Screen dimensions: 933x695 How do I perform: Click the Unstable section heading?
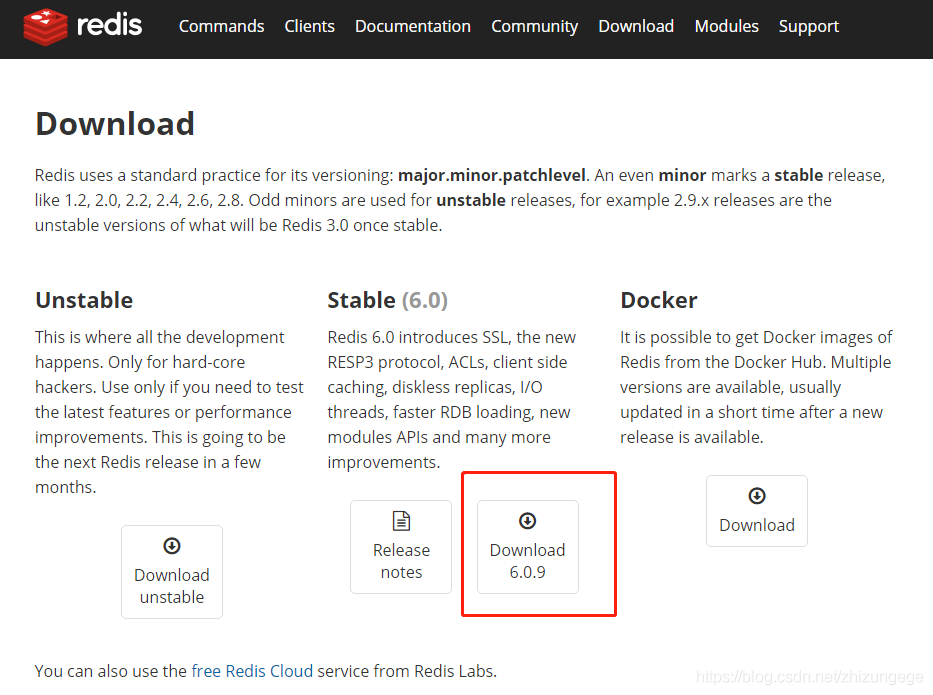[84, 300]
